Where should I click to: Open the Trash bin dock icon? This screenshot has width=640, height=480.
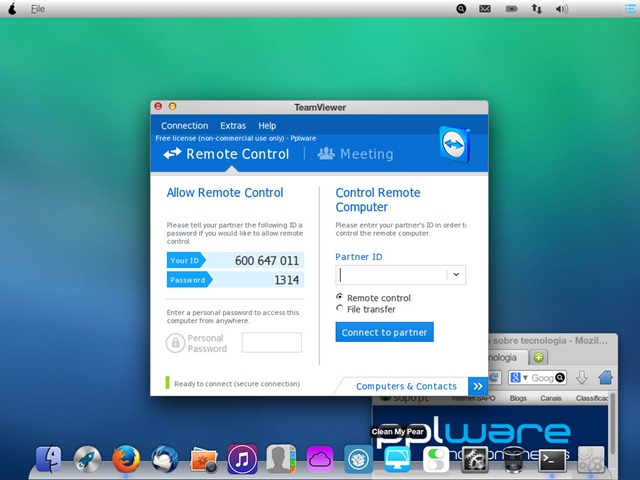513,460
